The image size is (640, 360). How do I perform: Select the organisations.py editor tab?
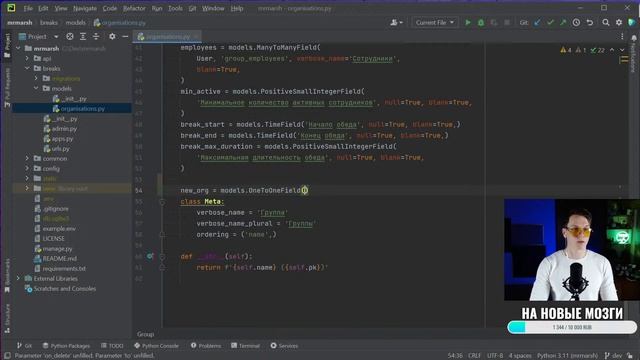(x=168, y=36)
